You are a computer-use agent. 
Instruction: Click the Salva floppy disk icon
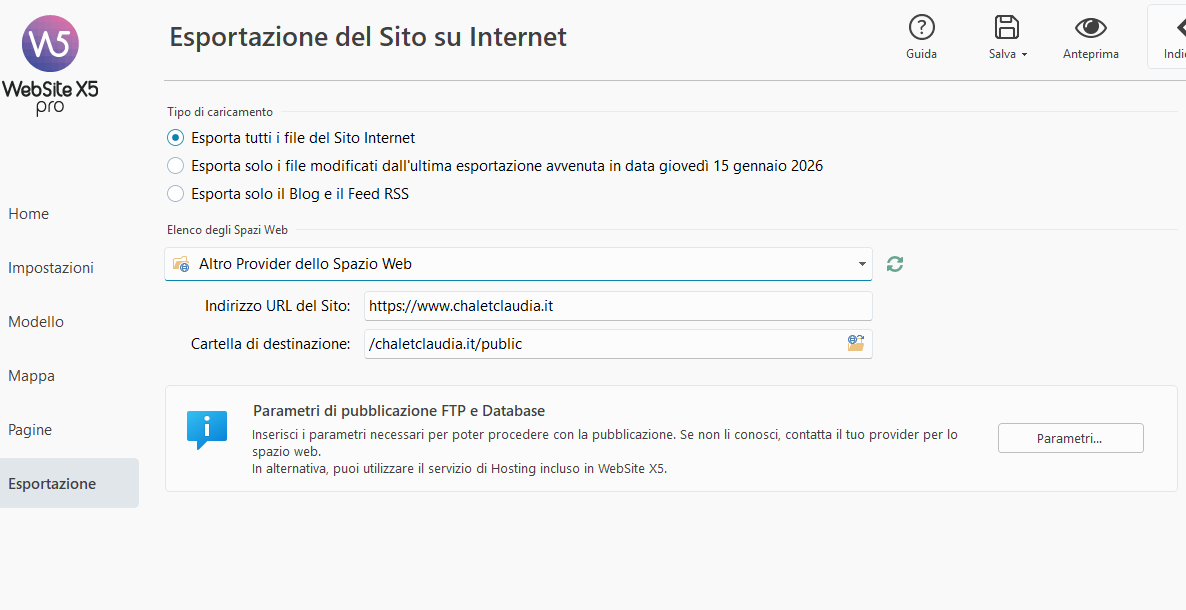[x=1006, y=28]
